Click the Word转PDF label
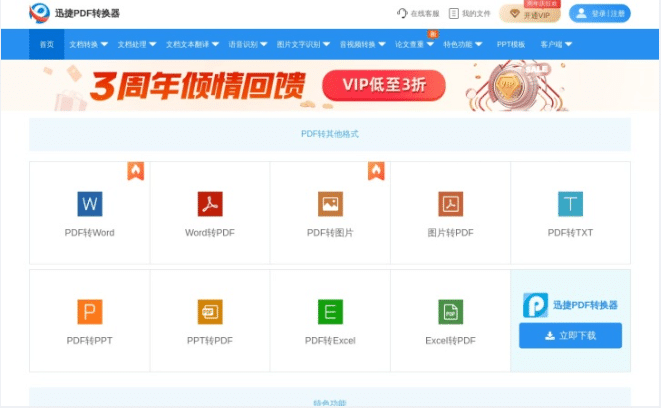 coord(210,233)
